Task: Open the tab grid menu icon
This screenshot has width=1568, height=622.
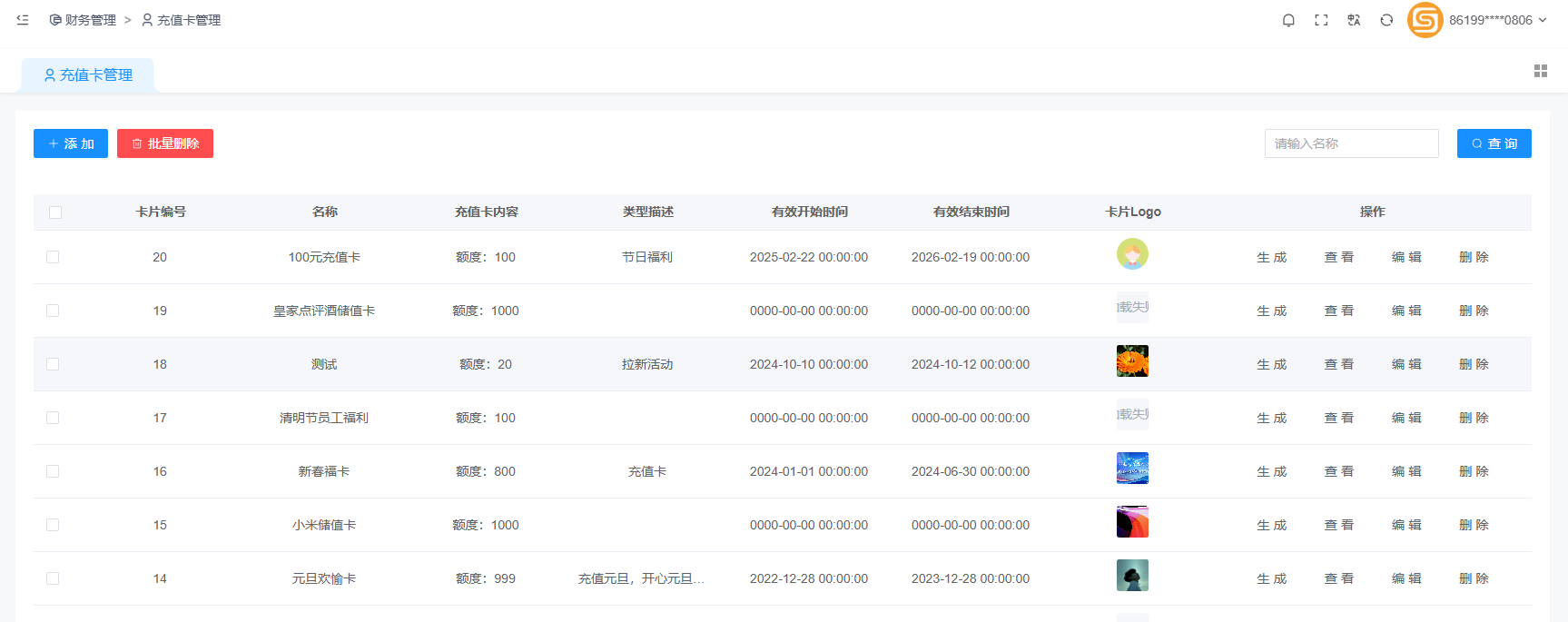Action: tap(1541, 71)
